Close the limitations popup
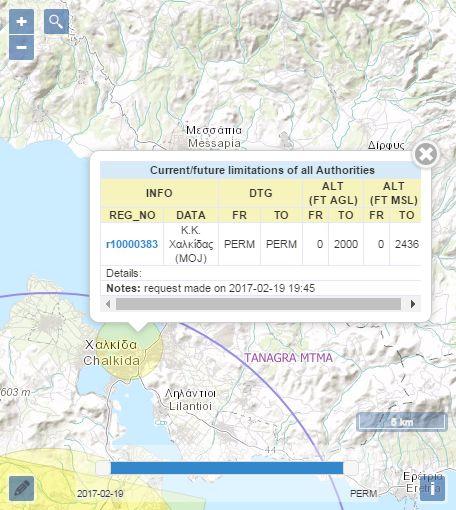This screenshot has width=456, height=510. [x=426, y=154]
